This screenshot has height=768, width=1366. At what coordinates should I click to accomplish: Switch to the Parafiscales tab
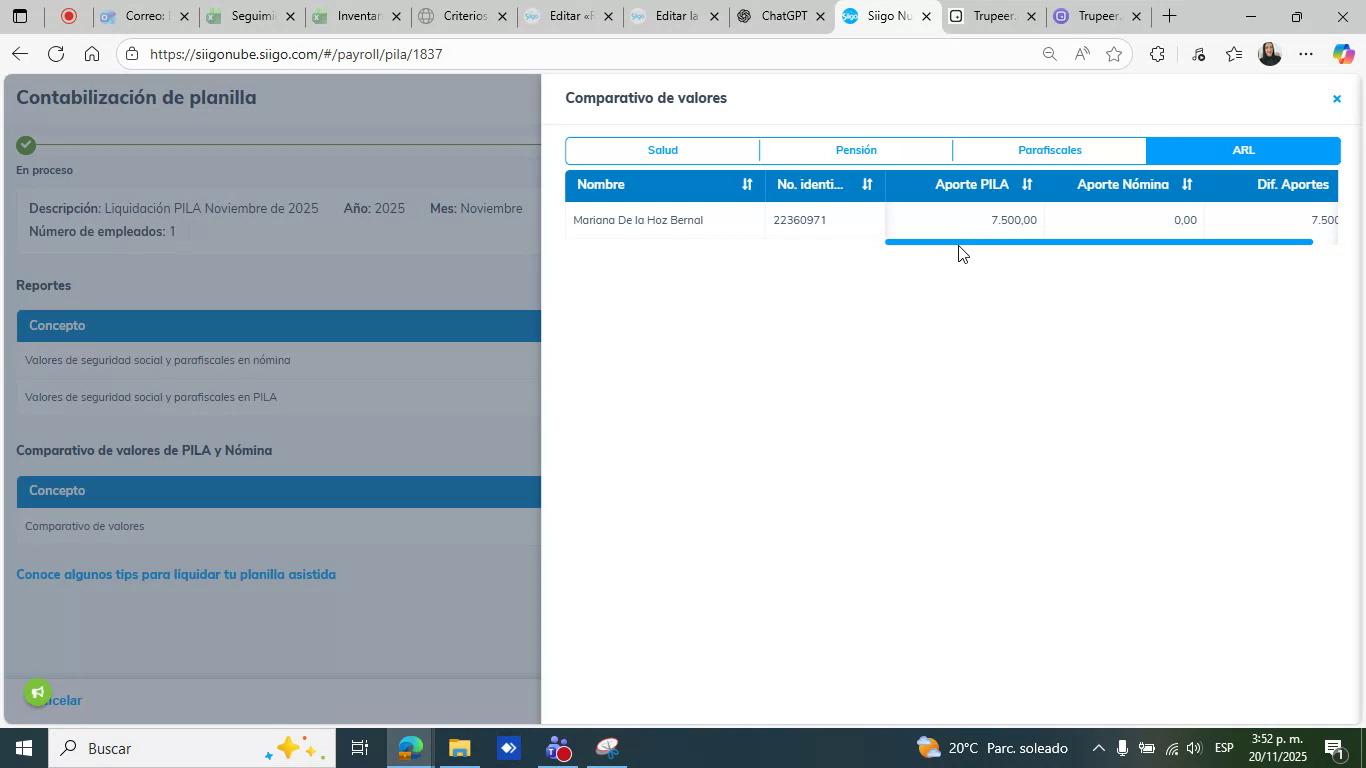[x=1049, y=150]
